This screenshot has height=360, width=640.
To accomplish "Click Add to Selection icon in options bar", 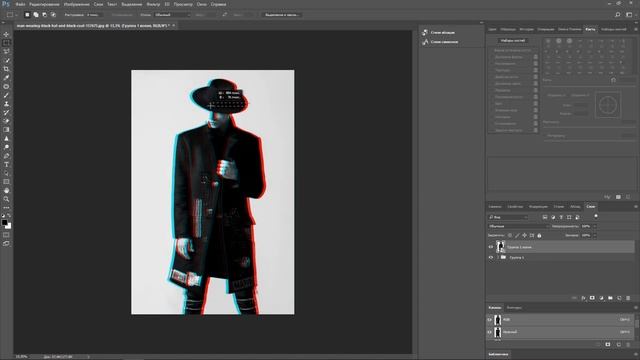I will (36, 15).
